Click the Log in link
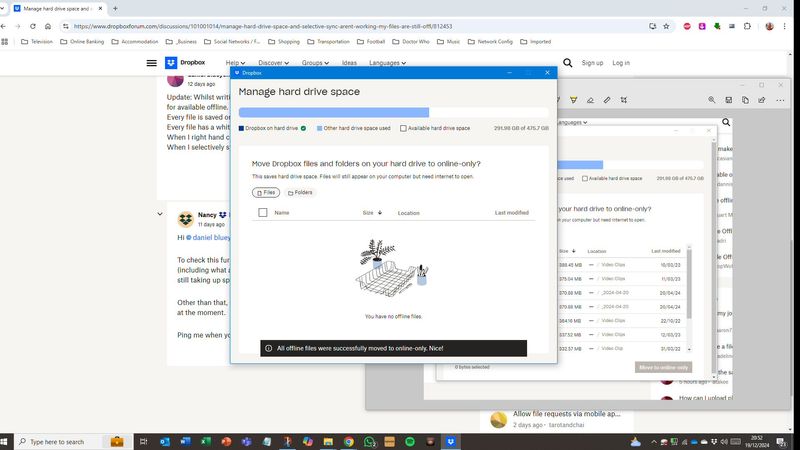Image resolution: width=800 pixels, height=450 pixels. (x=621, y=63)
